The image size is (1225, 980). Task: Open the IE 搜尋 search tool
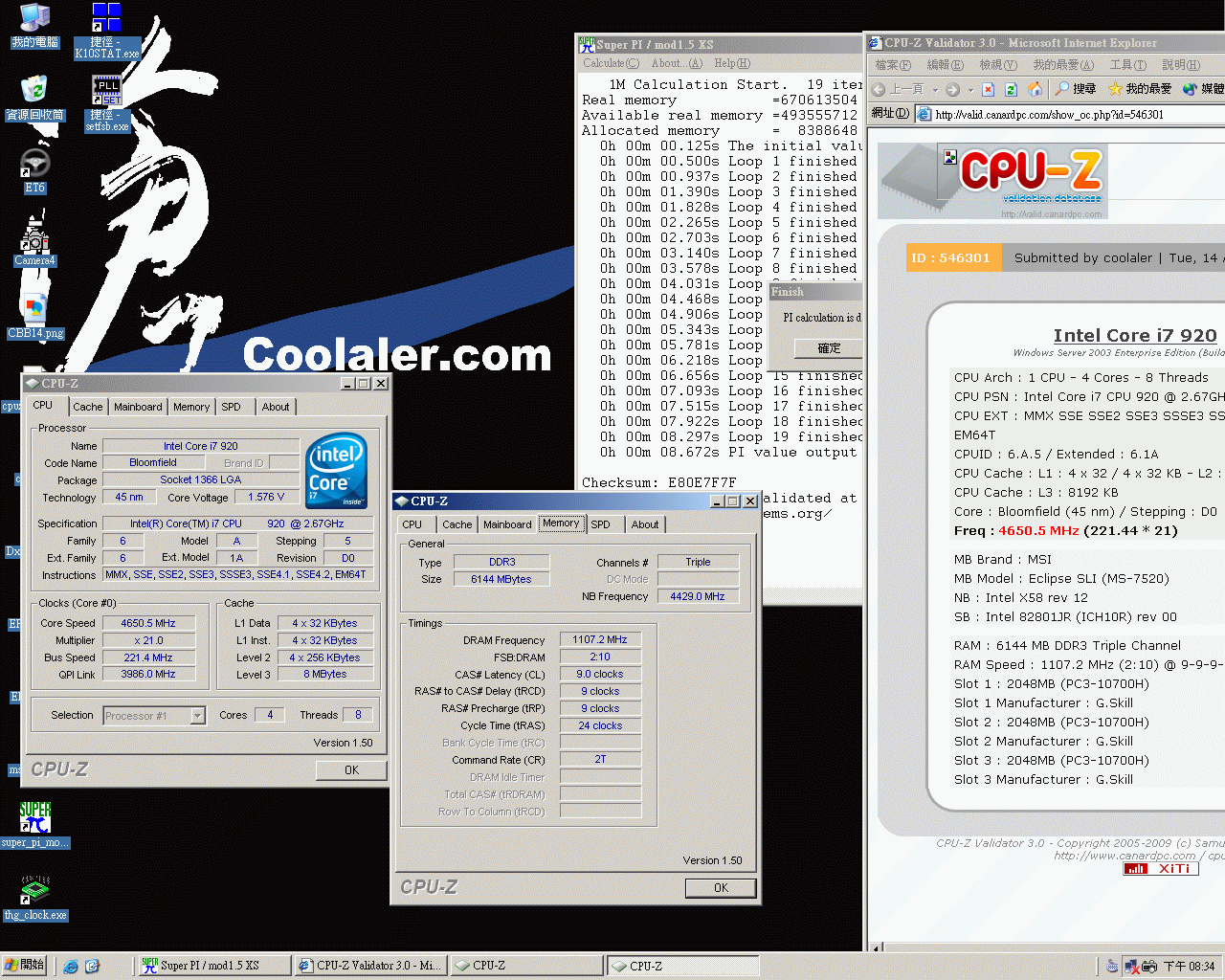pyautogui.click(x=1075, y=89)
